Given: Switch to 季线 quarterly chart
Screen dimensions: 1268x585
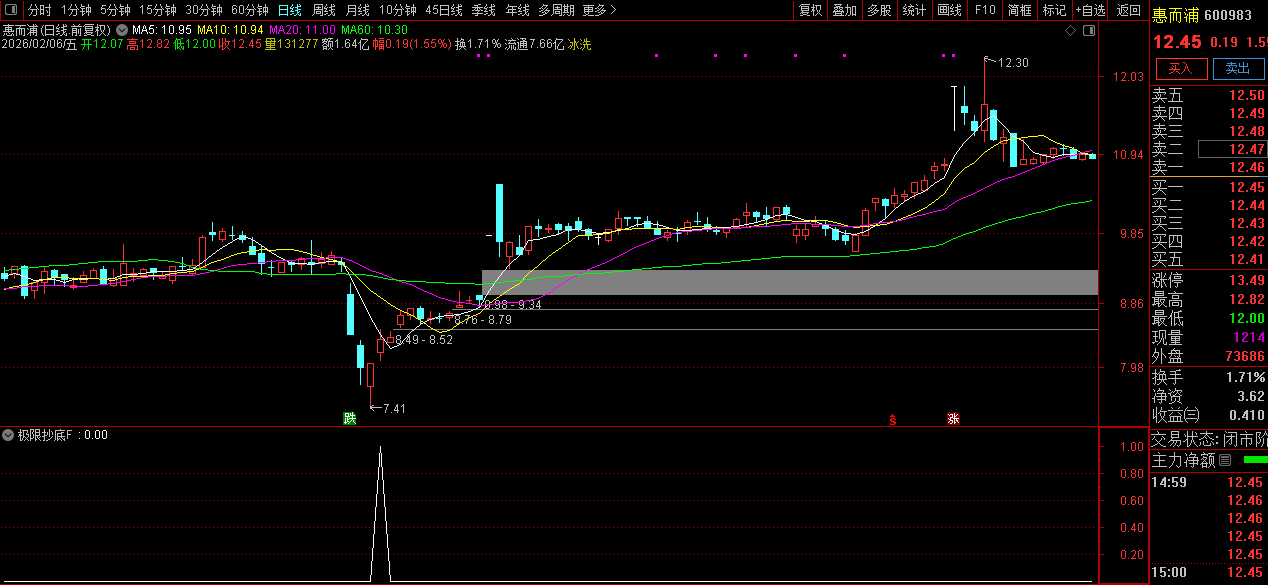Looking at the screenshot, I should click(483, 10).
